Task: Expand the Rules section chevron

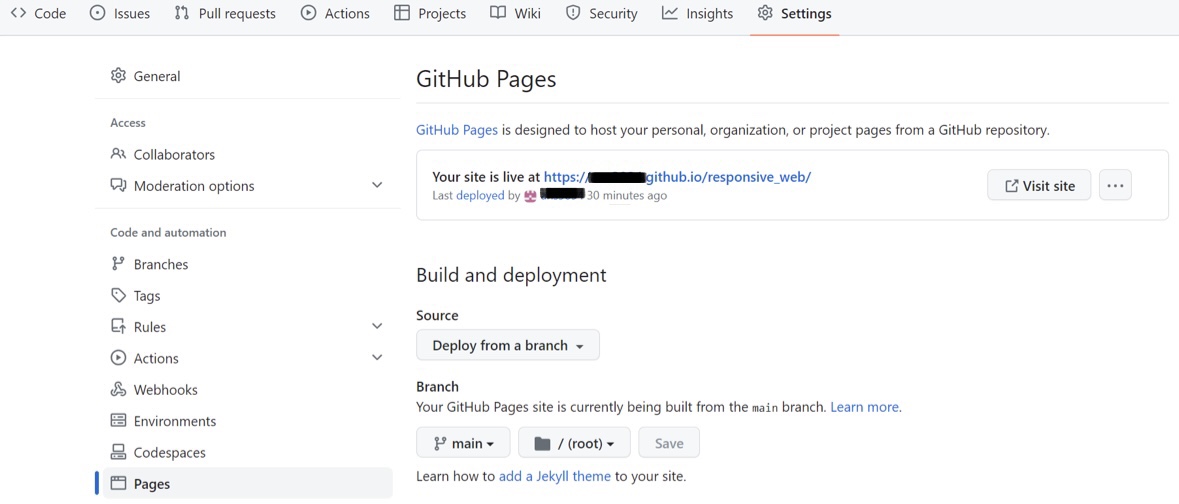Action: point(377,326)
